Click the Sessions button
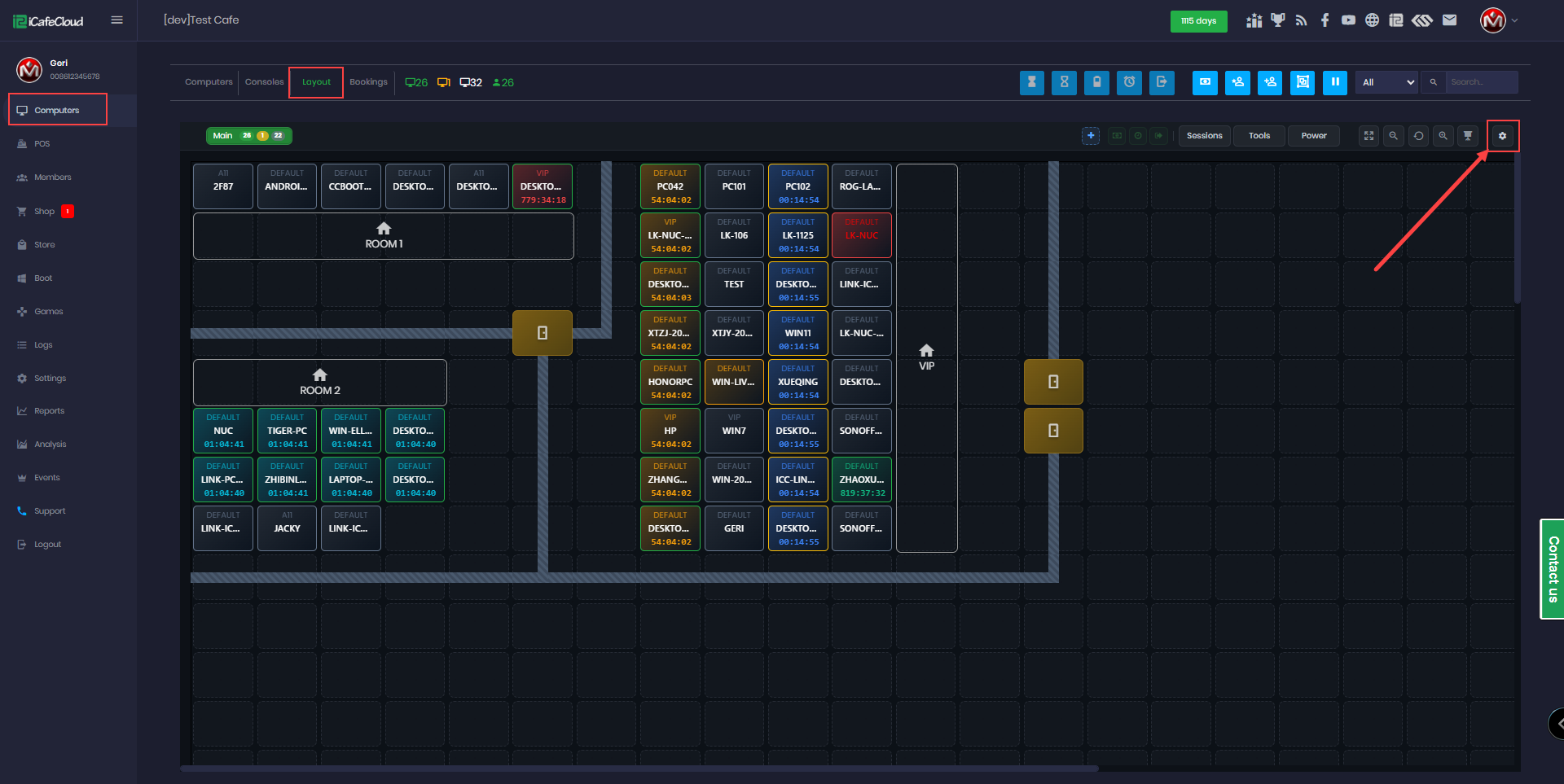The height and width of the screenshot is (784, 1564). (1204, 136)
